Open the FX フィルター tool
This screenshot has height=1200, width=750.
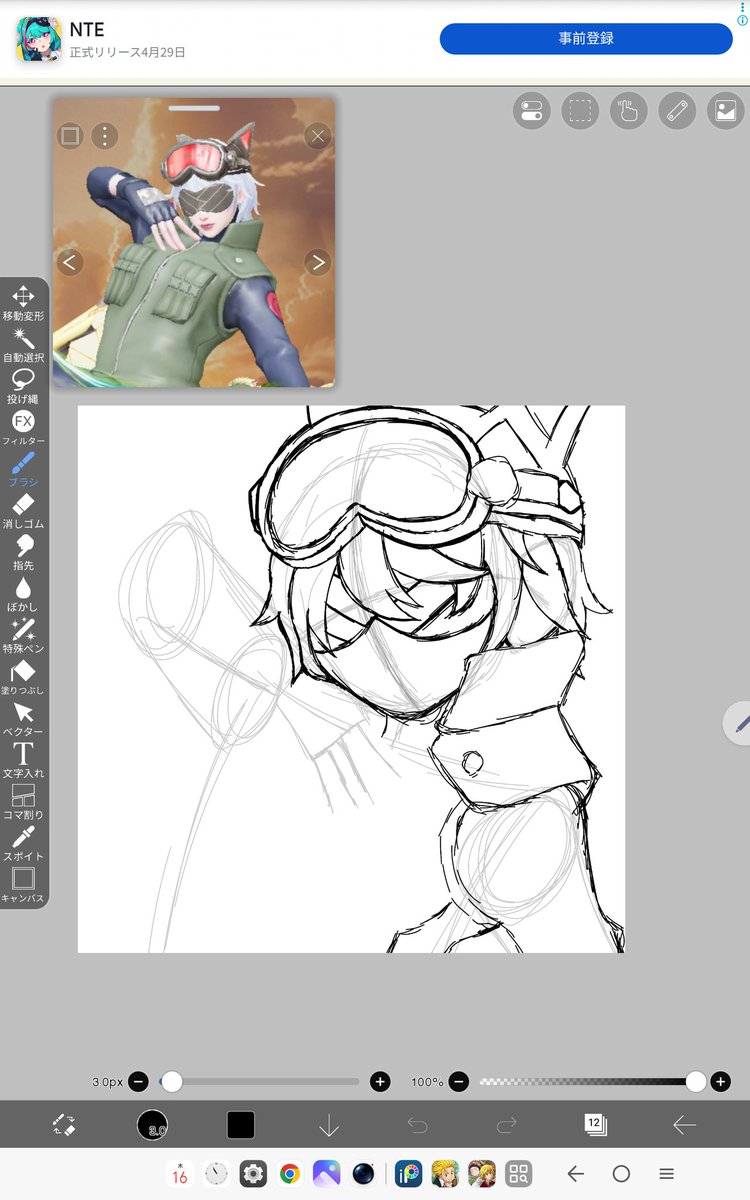coord(23,428)
